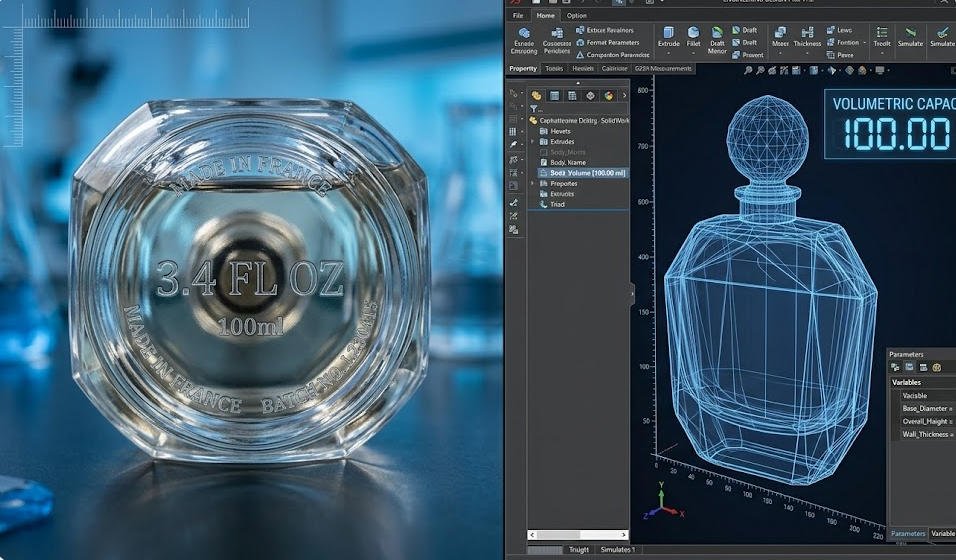The width and height of the screenshot is (956, 560).
Task: Click the first icon in Parameters panel toolbar
Action: coord(895,368)
